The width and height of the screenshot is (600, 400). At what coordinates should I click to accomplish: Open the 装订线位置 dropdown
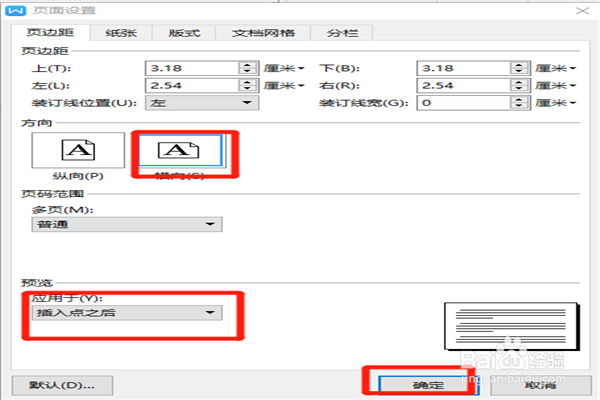[202, 103]
